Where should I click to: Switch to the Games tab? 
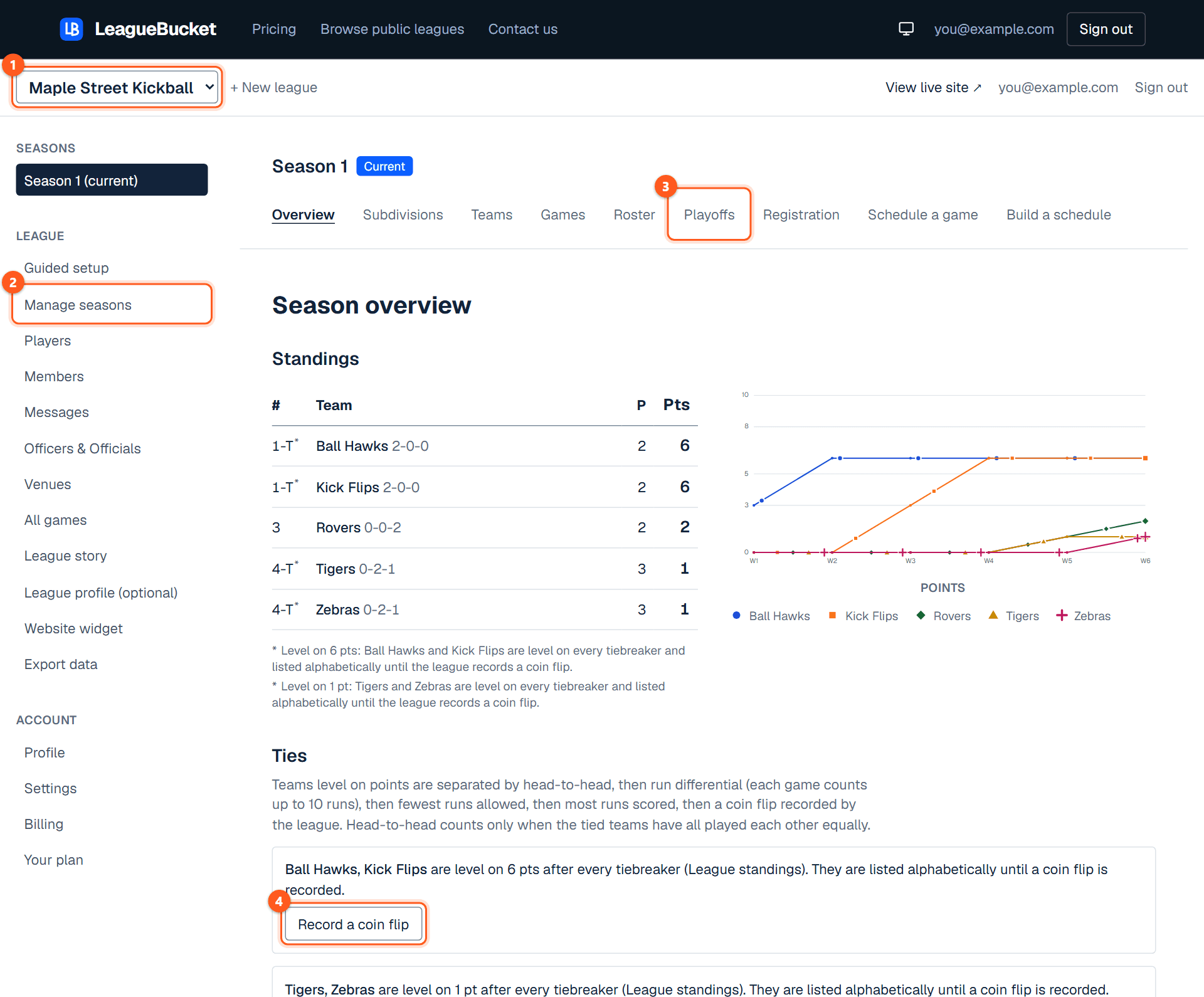(563, 214)
